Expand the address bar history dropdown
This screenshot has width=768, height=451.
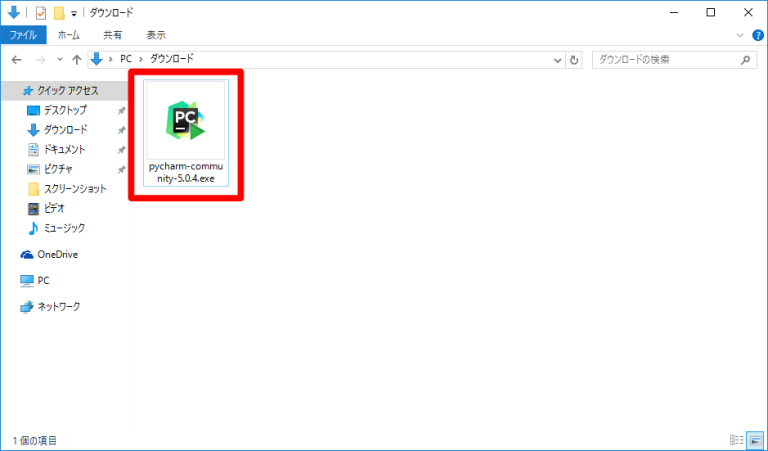click(558, 60)
